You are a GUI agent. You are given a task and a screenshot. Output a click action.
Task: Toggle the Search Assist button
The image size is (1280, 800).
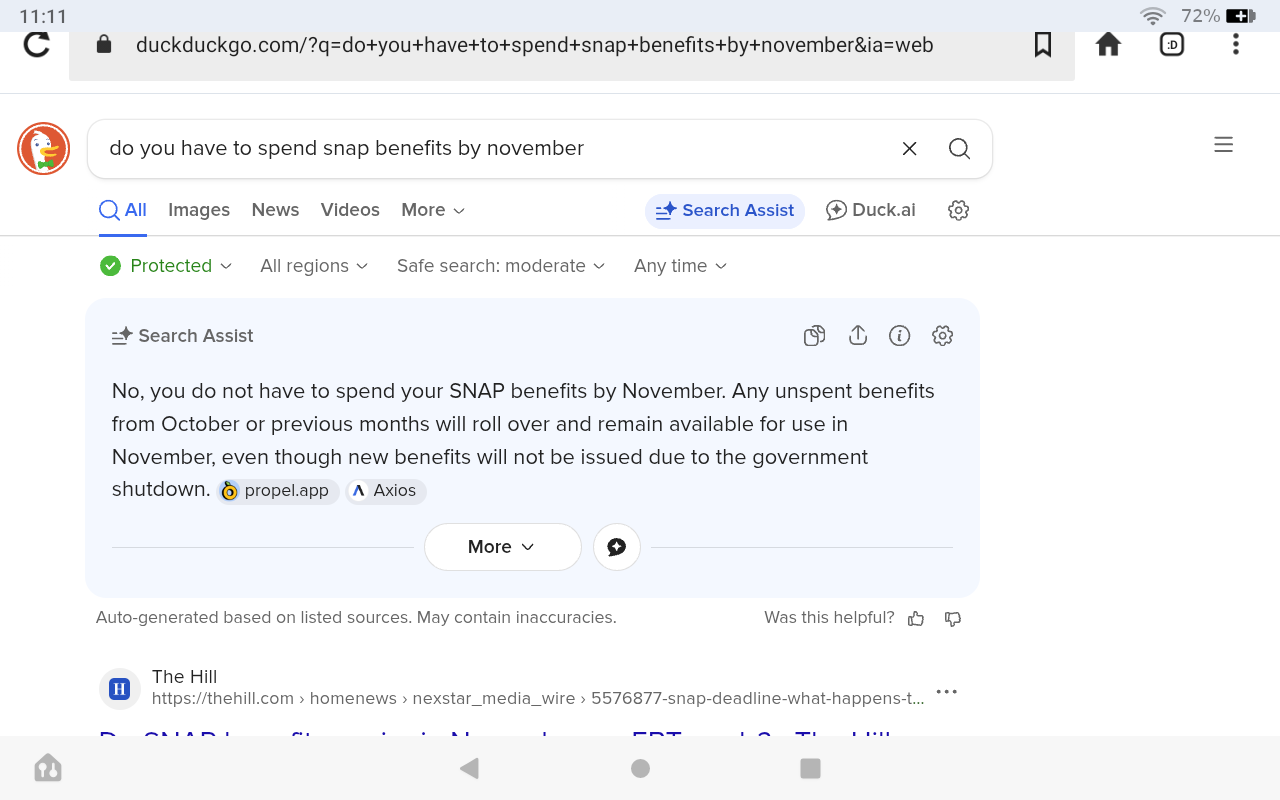tap(725, 211)
